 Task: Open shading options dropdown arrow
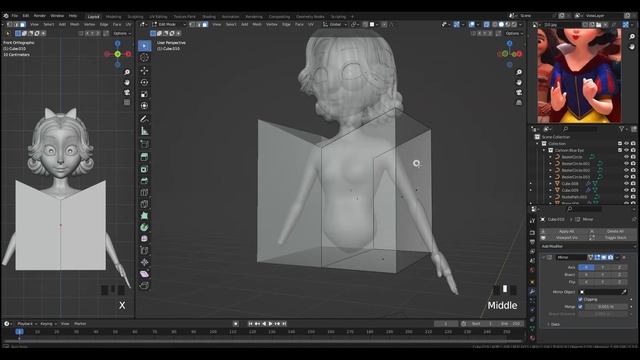point(521,24)
